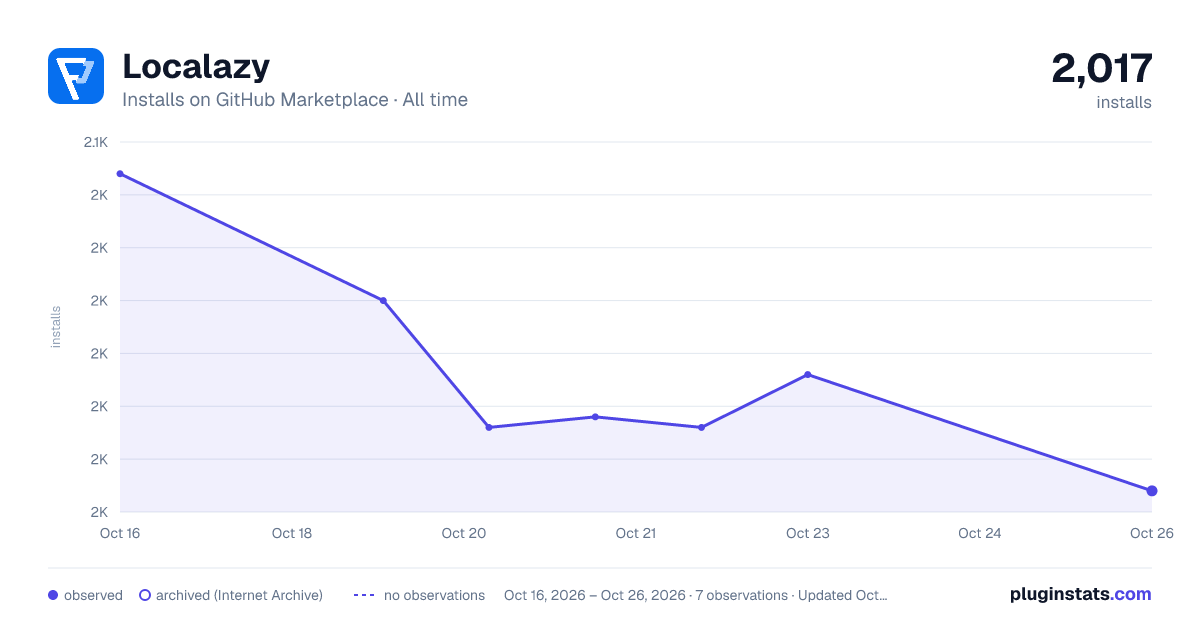The image size is (1200, 630).
Task: Click the '2,017' install count
Action: (x=1102, y=68)
